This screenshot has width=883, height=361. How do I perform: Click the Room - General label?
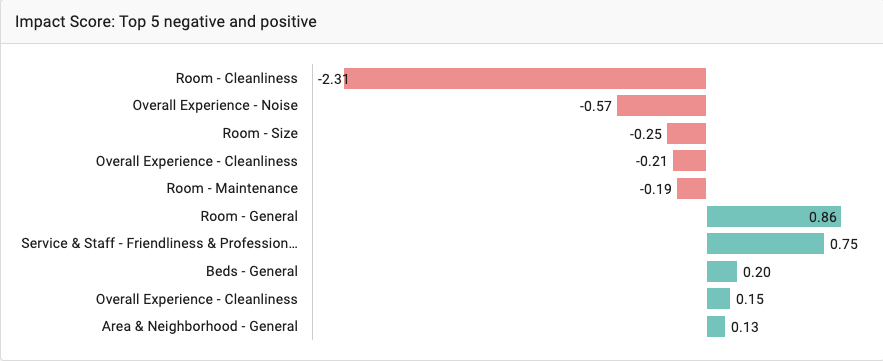click(x=249, y=216)
